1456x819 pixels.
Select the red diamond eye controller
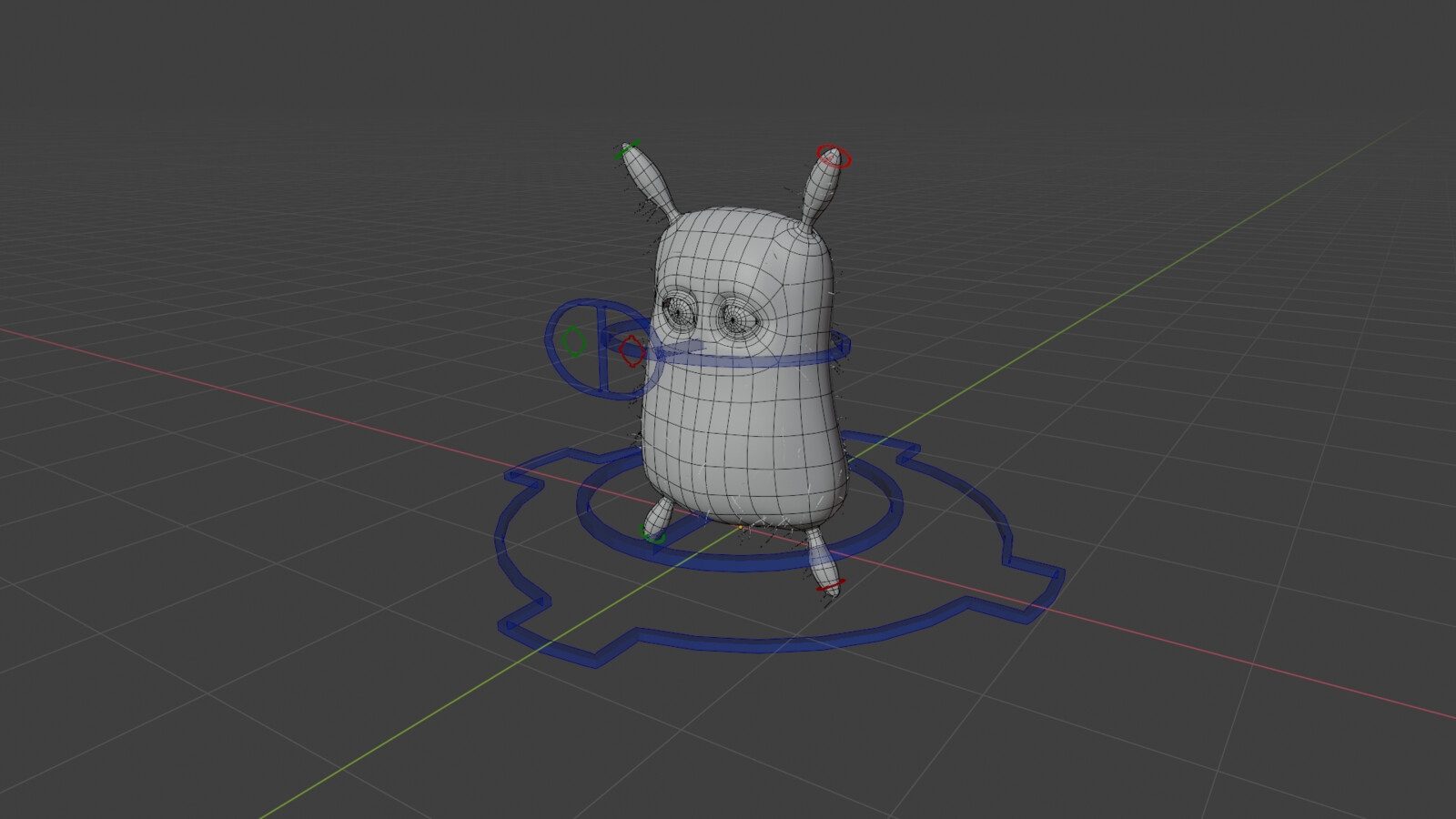(630, 350)
